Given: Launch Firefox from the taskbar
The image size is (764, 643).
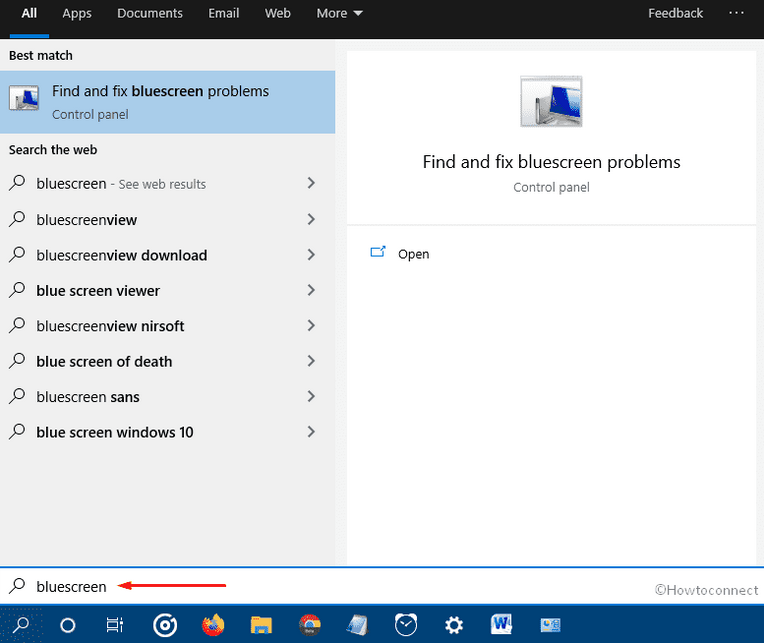Looking at the screenshot, I should pos(213,625).
